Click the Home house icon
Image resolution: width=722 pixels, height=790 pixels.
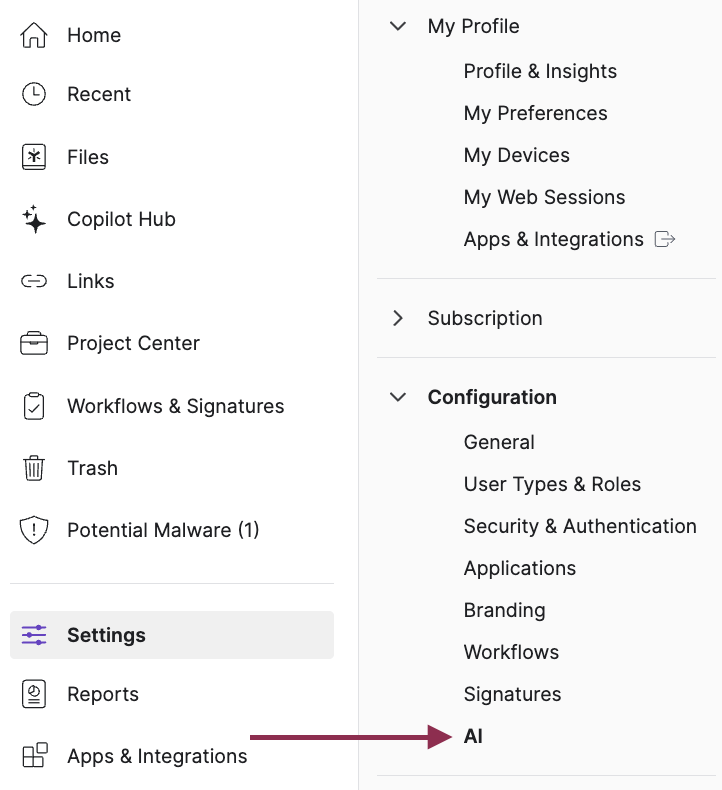coord(34,35)
